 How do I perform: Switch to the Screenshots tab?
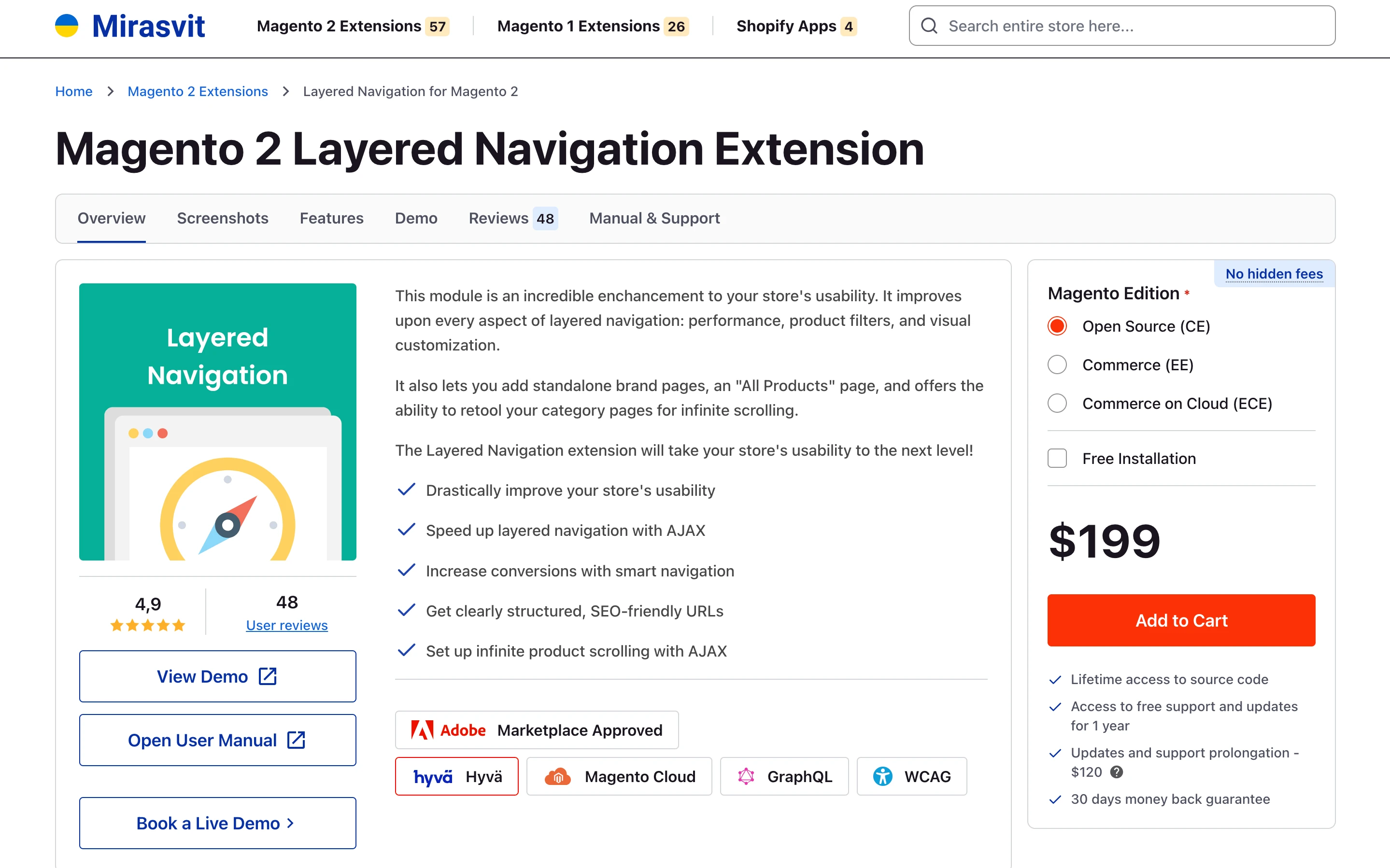[x=222, y=219]
